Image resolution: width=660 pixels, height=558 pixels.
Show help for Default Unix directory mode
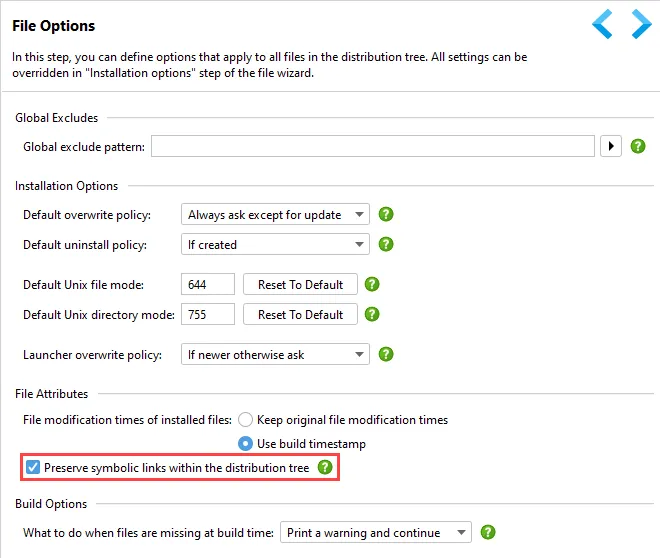[372, 314]
